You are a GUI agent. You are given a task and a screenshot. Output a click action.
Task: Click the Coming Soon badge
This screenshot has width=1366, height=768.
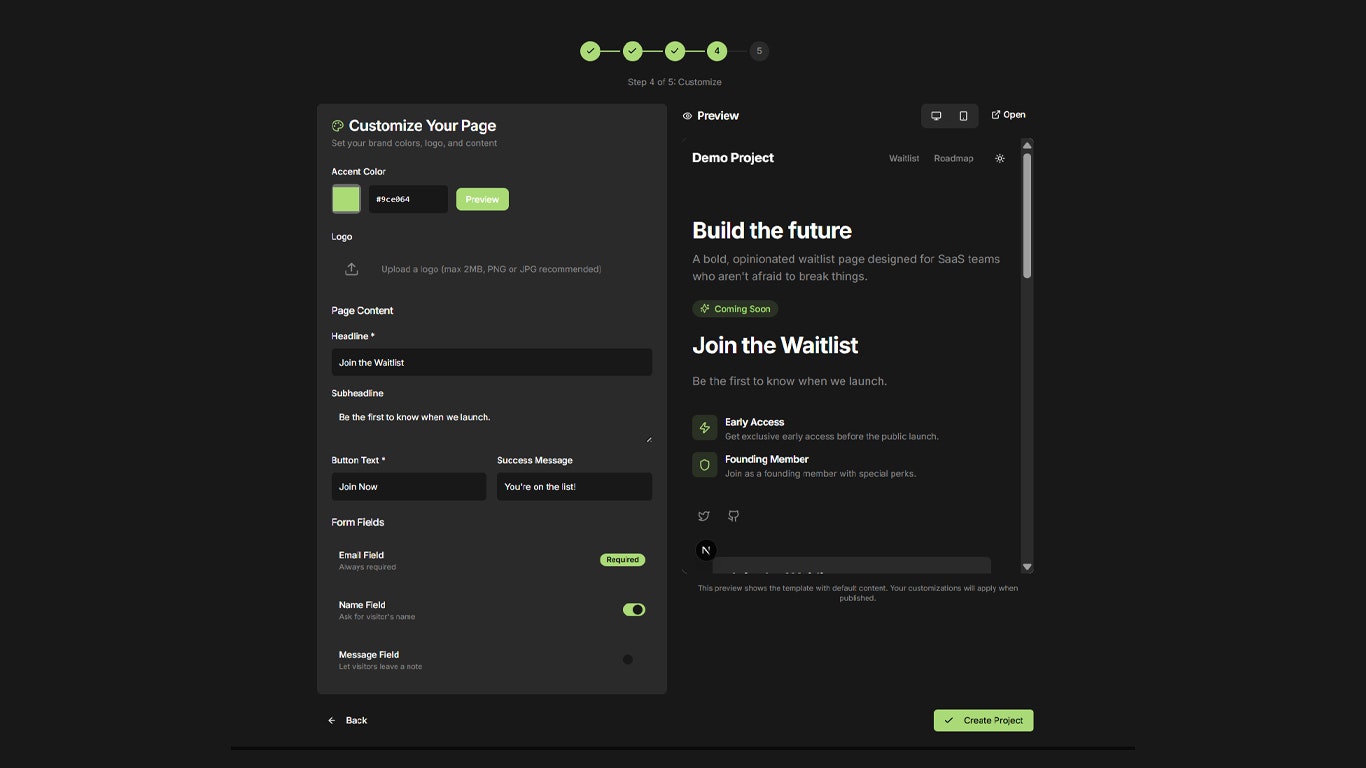pos(735,308)
